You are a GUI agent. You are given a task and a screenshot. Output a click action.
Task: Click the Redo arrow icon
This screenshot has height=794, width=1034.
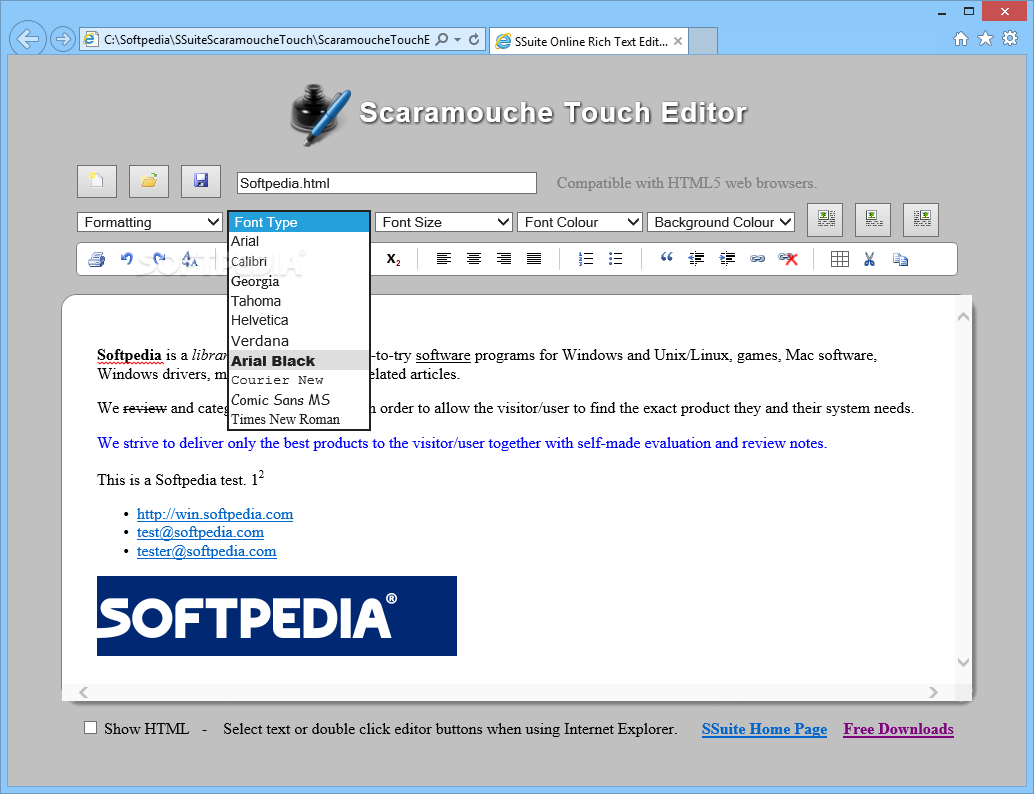[x=158, y=259]
